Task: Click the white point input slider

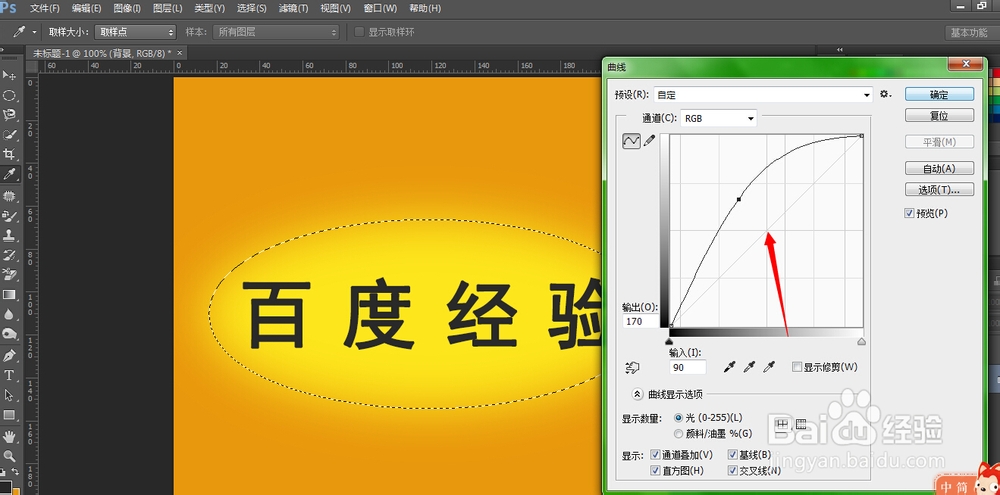Action: click(x=862, y=342)
